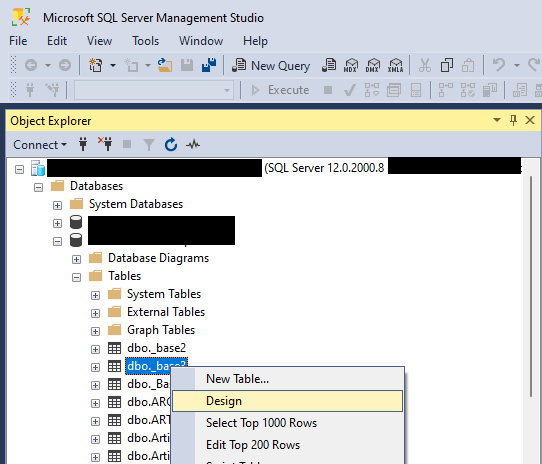This screenshot has width=542, height=464.
Task: Click the query toolbar Connect plug icon
Action: click(x=30, y=90)
